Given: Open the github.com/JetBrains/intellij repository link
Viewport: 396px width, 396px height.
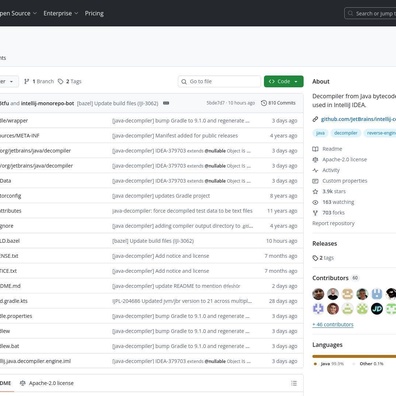Looking at the screenshot, I should [x=358, y=119].
